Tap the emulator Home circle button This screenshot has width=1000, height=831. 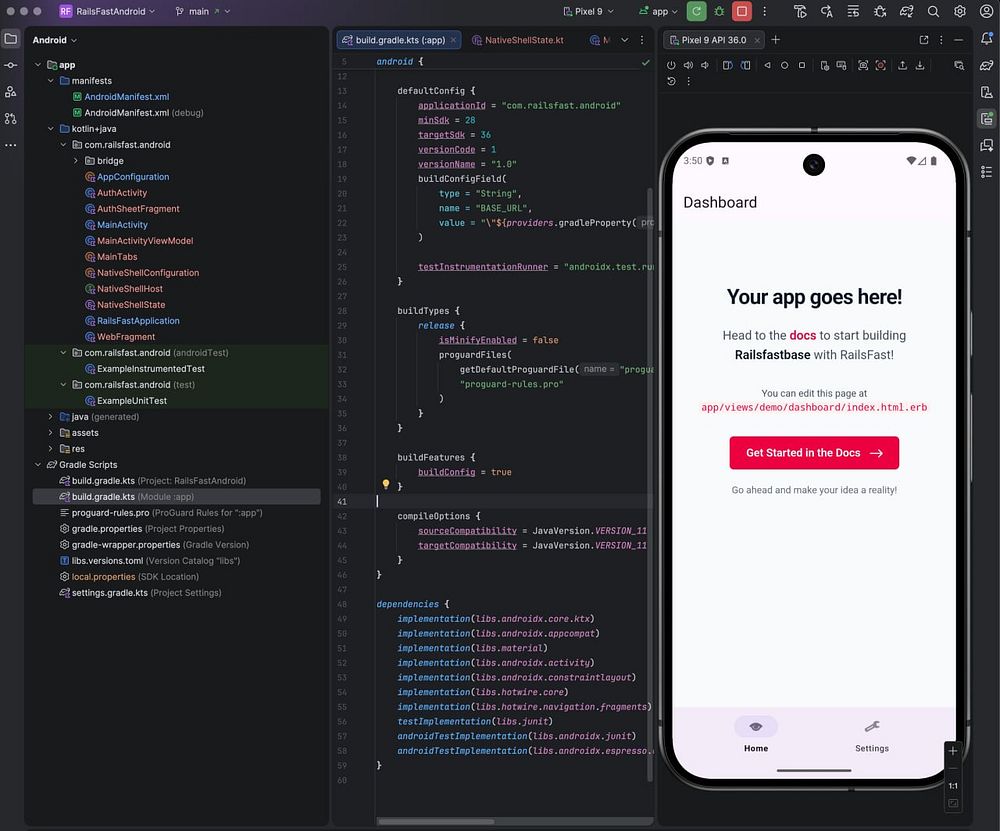(784, 65)
